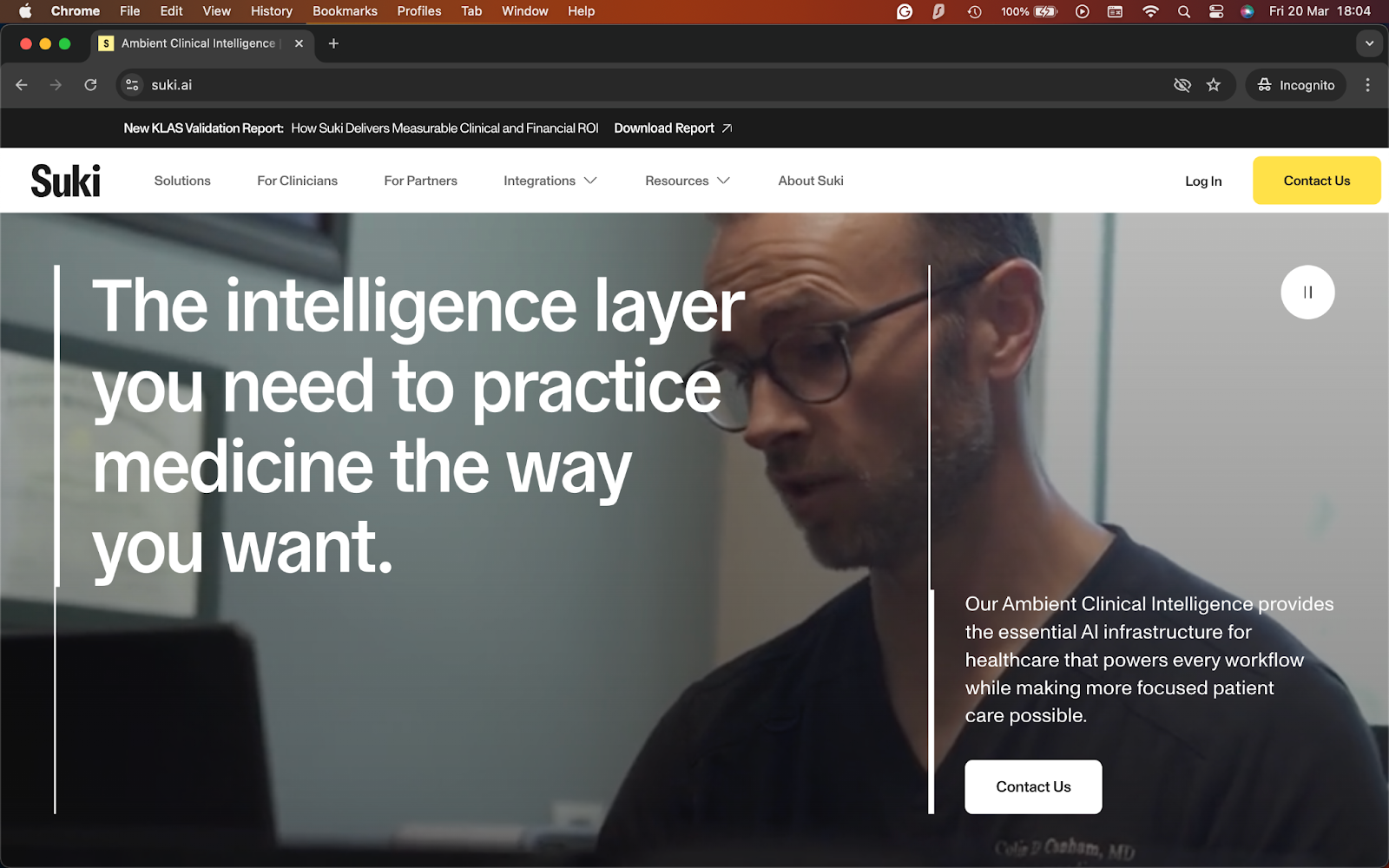Bookmark this page with the star icon
This screenshot has width=1389, height=868.
[x=1214, y=85]
